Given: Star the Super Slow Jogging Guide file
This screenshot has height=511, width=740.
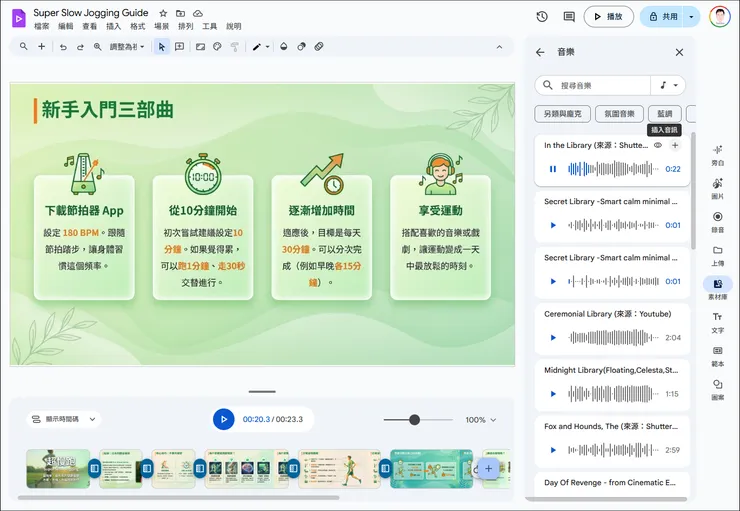Looking at the screenshot, I should (163, 13).
